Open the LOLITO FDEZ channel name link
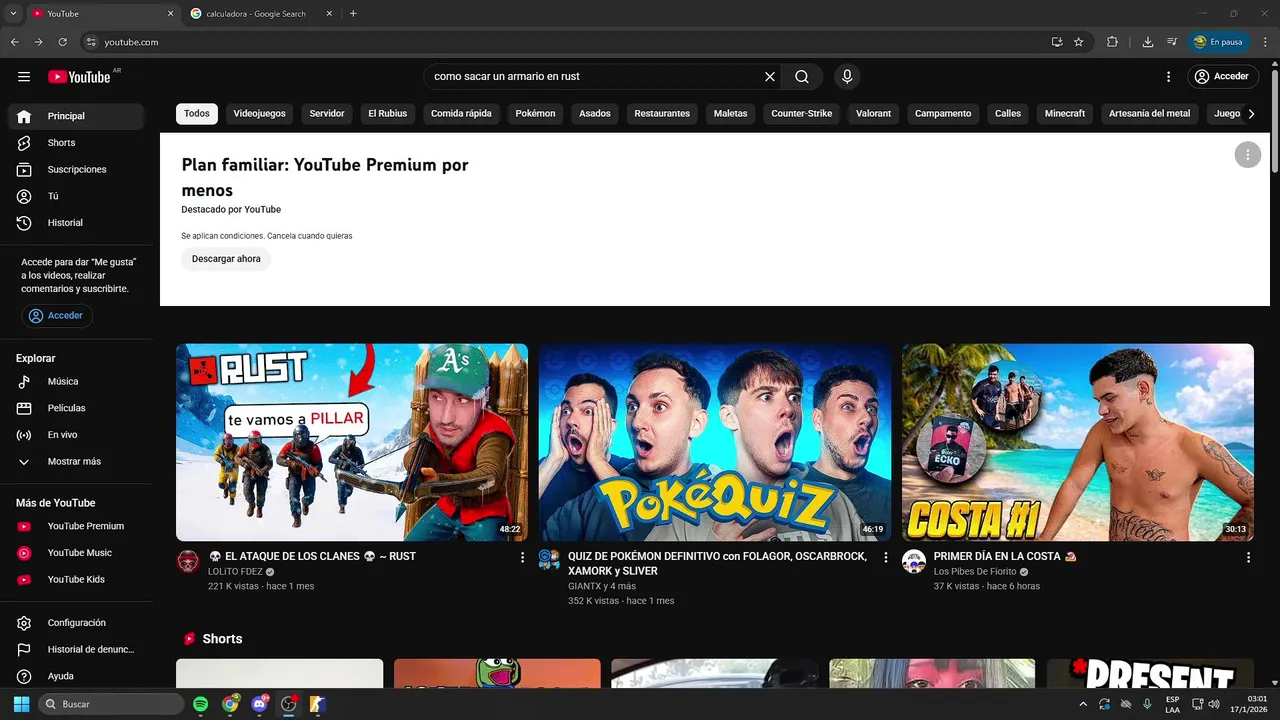This screenshot has width=1280, height=720. coord(235,571)
